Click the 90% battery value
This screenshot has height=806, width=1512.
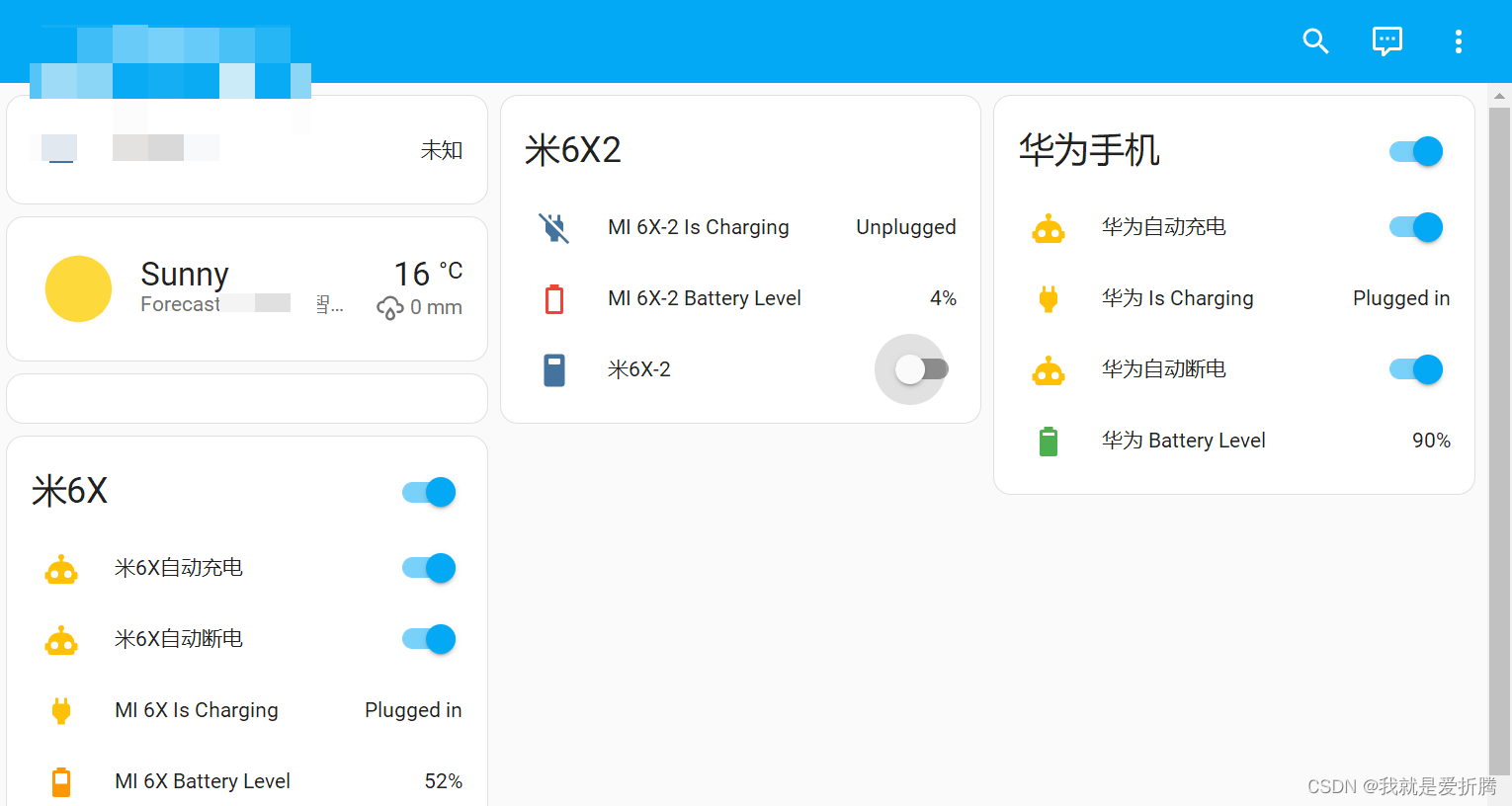pyautogui.click(x=1432, y=441)
